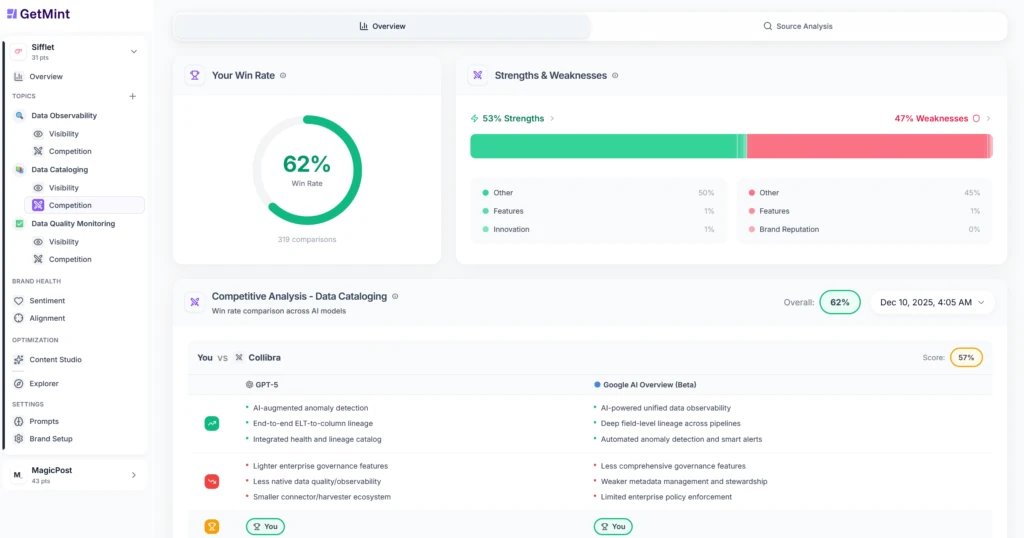Screen dimensions: 1024x538
Task: Open the 53% Strengths details link
Action: [513, 119]
